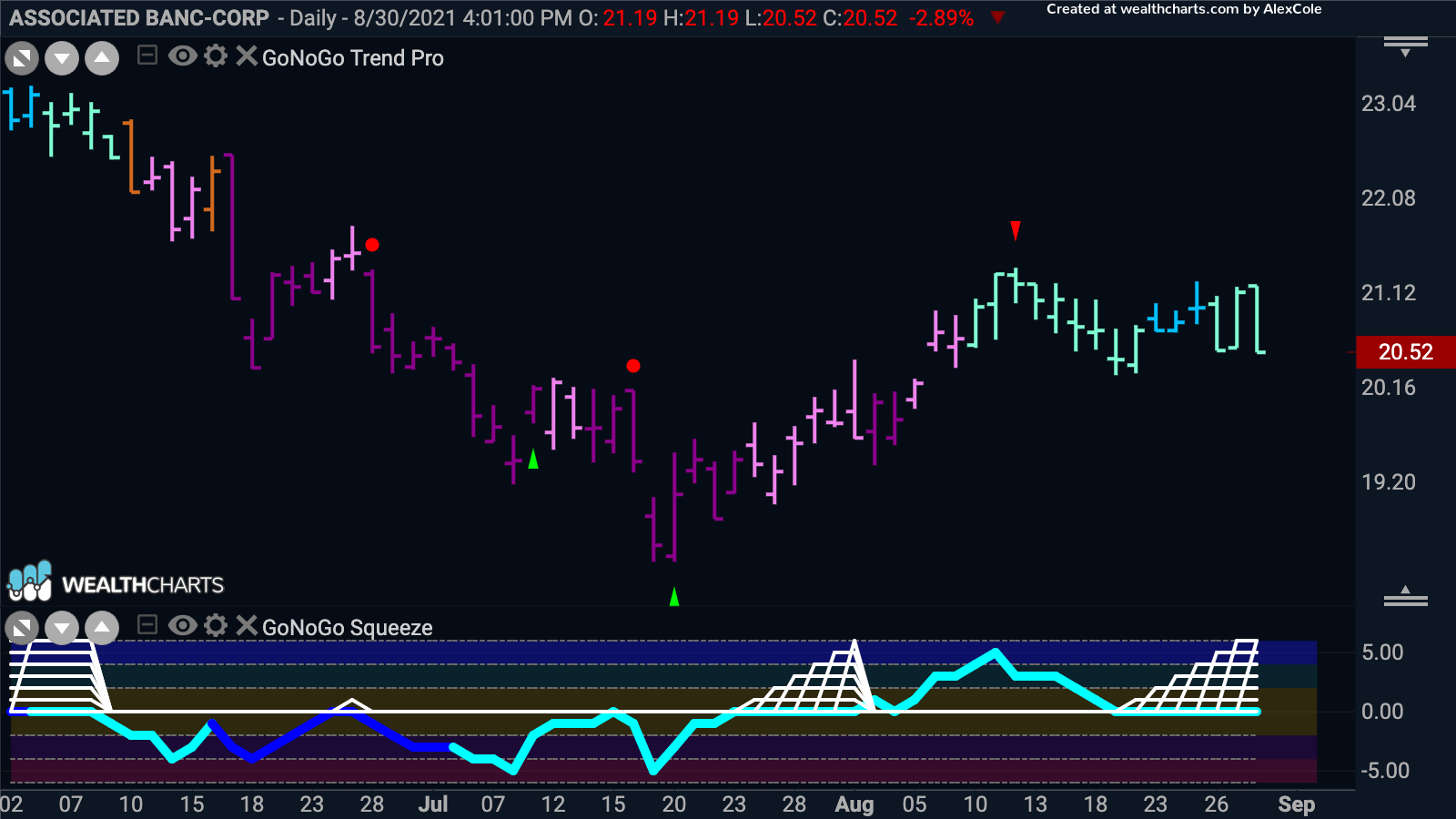
Task: Click the 5.00 squeeze axis label
Action: (1382, 652)
